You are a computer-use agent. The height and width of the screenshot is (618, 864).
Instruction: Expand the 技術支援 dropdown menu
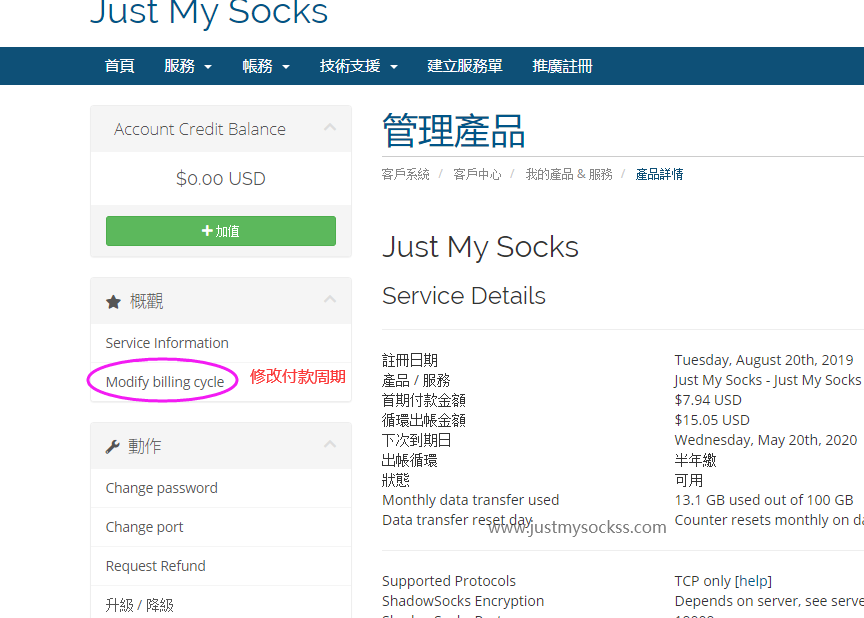(x=358, y=66)
